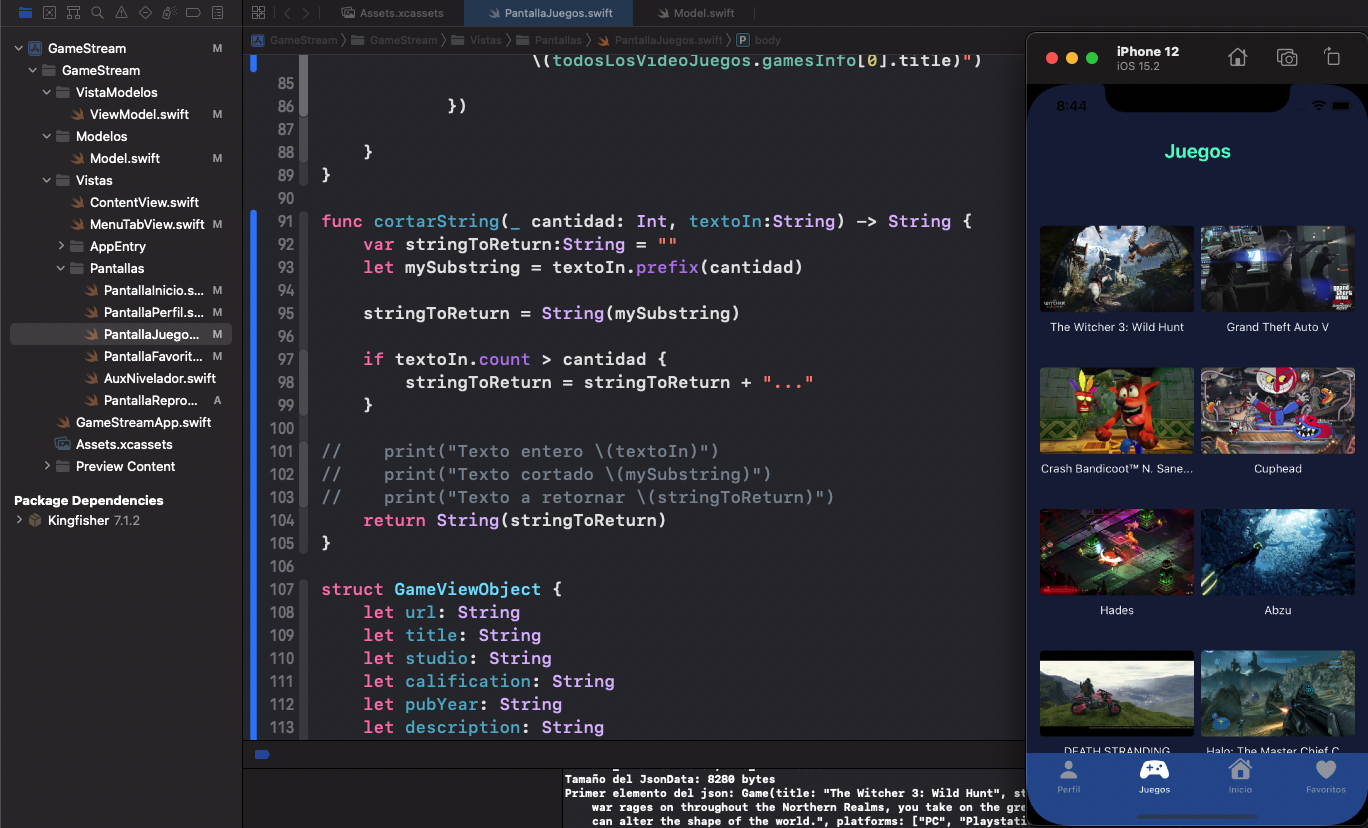Select PantallaRepro file in navigator
Screen dimensions: 1368x828
[150, 400]
